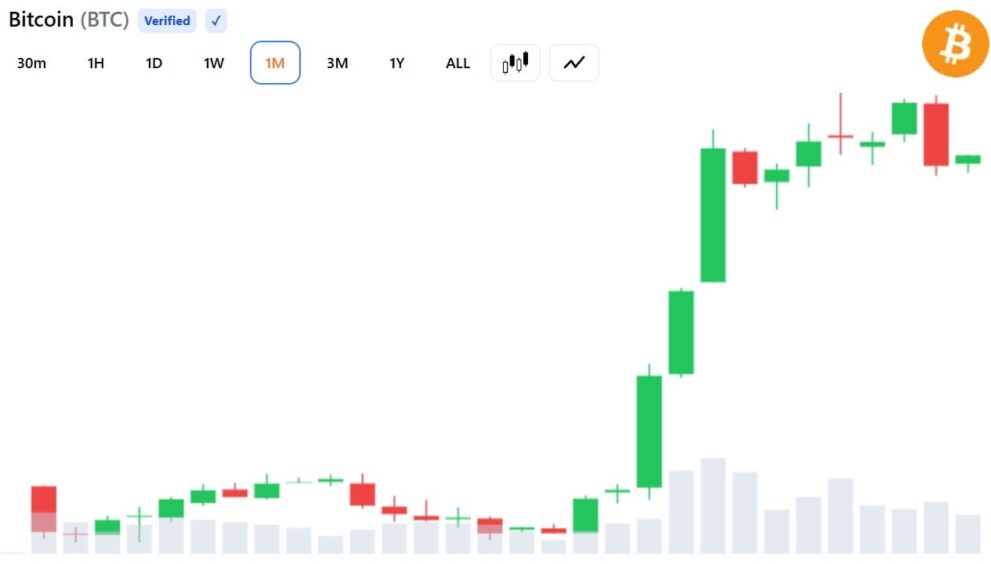
Task: Click the large red candle near chart end
Action: click(936, 135)
